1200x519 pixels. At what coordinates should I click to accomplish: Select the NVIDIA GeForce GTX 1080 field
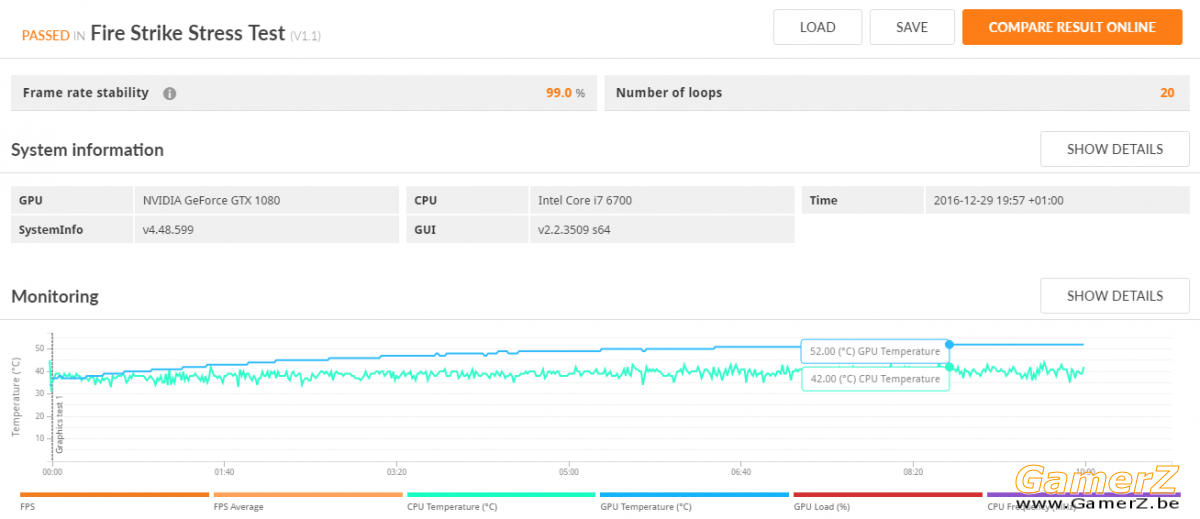pyautogui.click(x=267, y=200)
